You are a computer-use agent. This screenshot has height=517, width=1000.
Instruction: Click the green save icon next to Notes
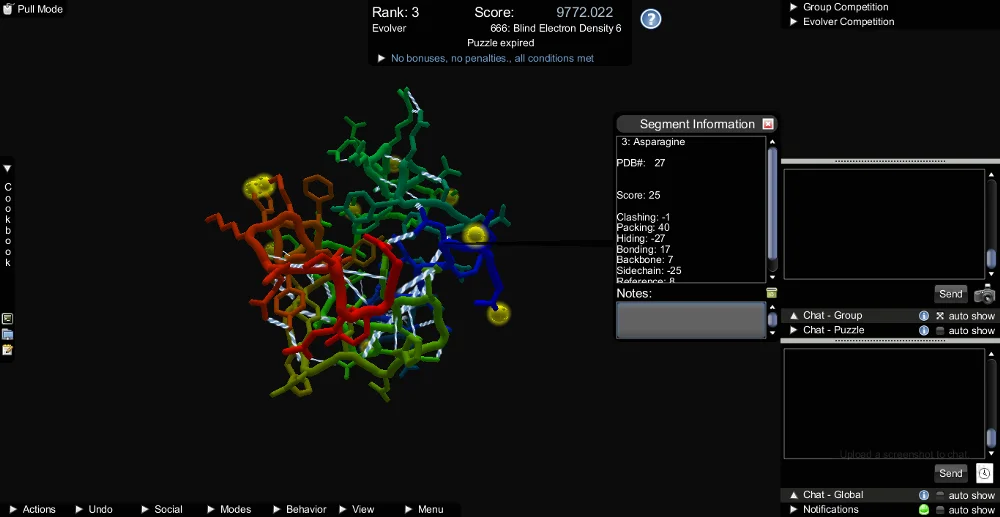point(772,293)
